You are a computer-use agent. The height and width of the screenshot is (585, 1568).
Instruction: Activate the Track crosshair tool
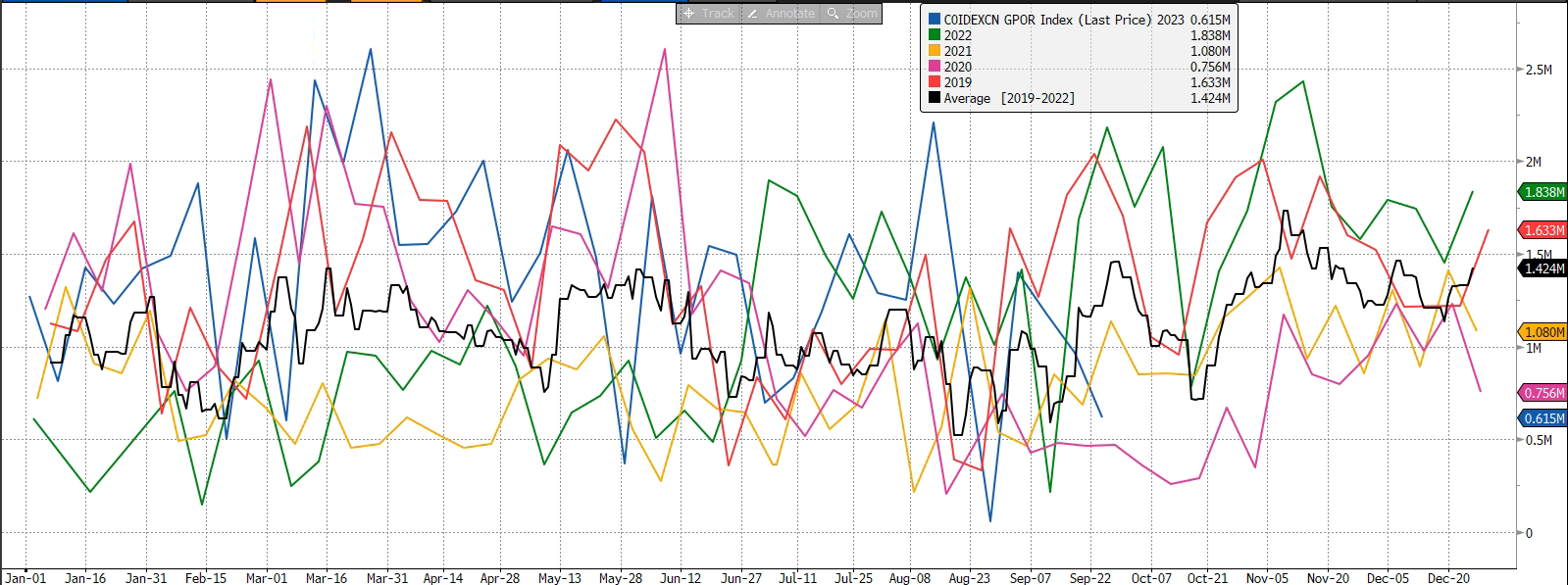pos(708,14)
